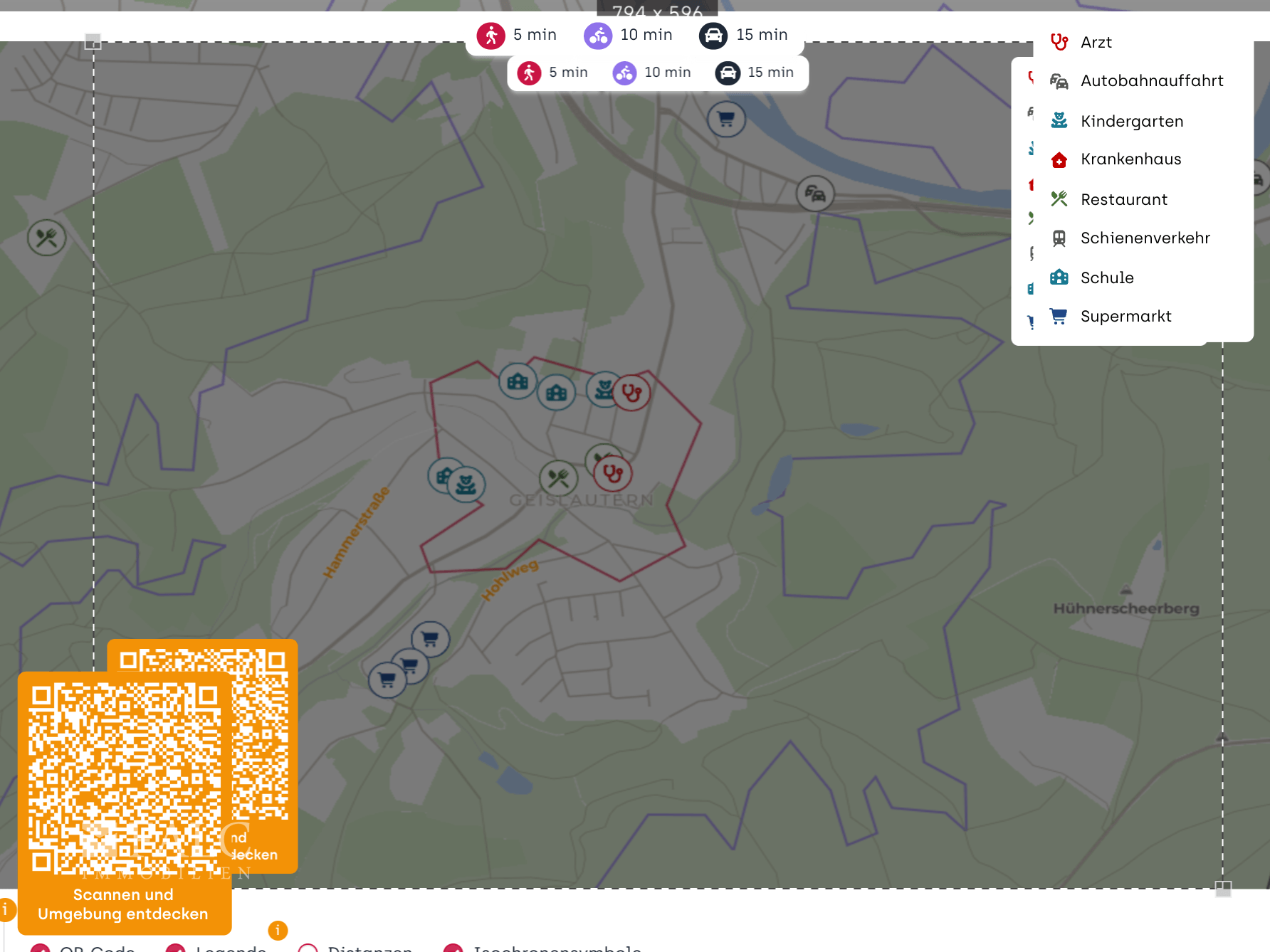Viewport: 1270px width, 952px height.
Task: Click a Schule building marker on the map
Action: point(518,381)
